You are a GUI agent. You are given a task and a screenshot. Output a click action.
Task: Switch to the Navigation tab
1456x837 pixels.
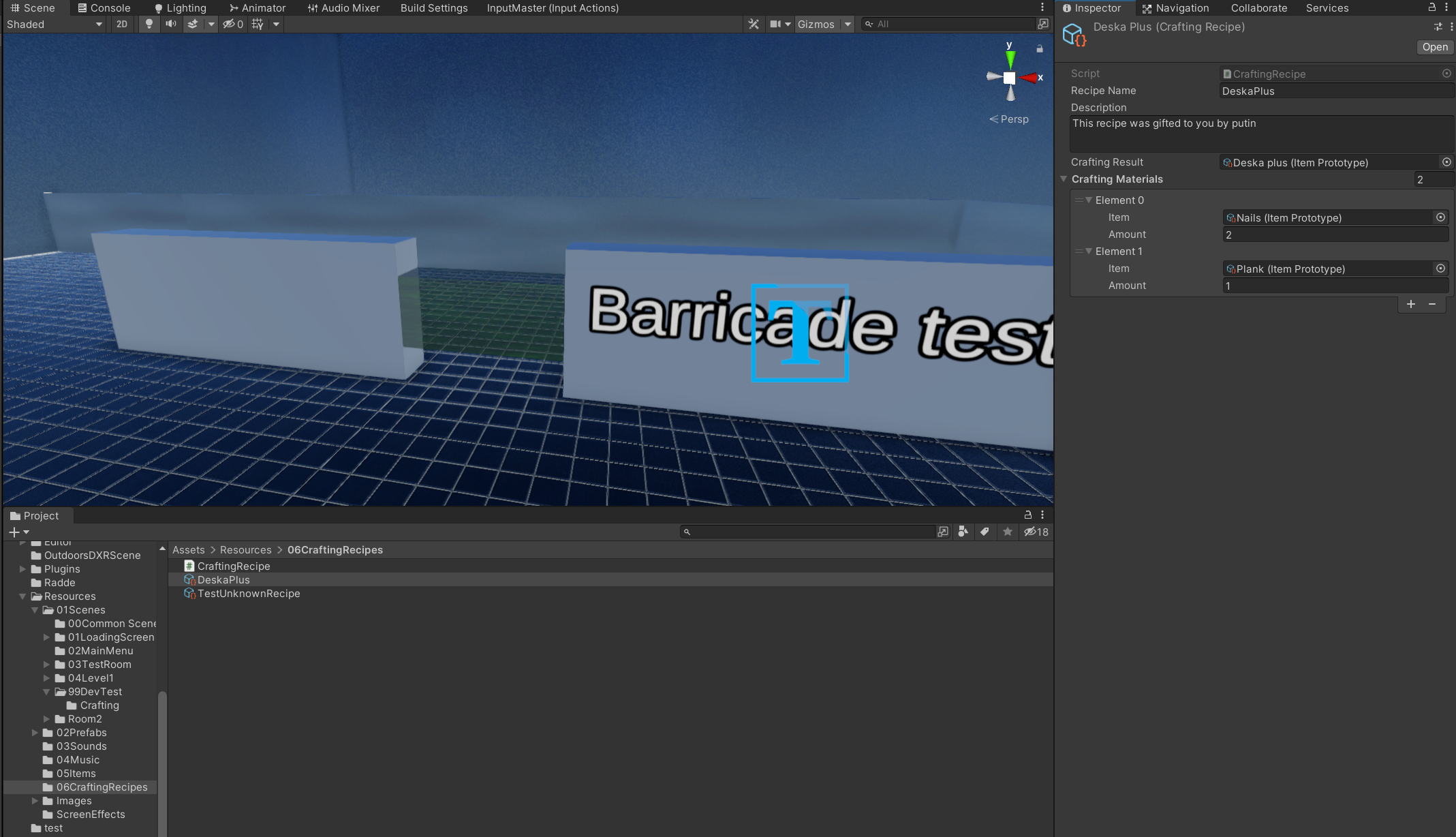coord(1175,8)
